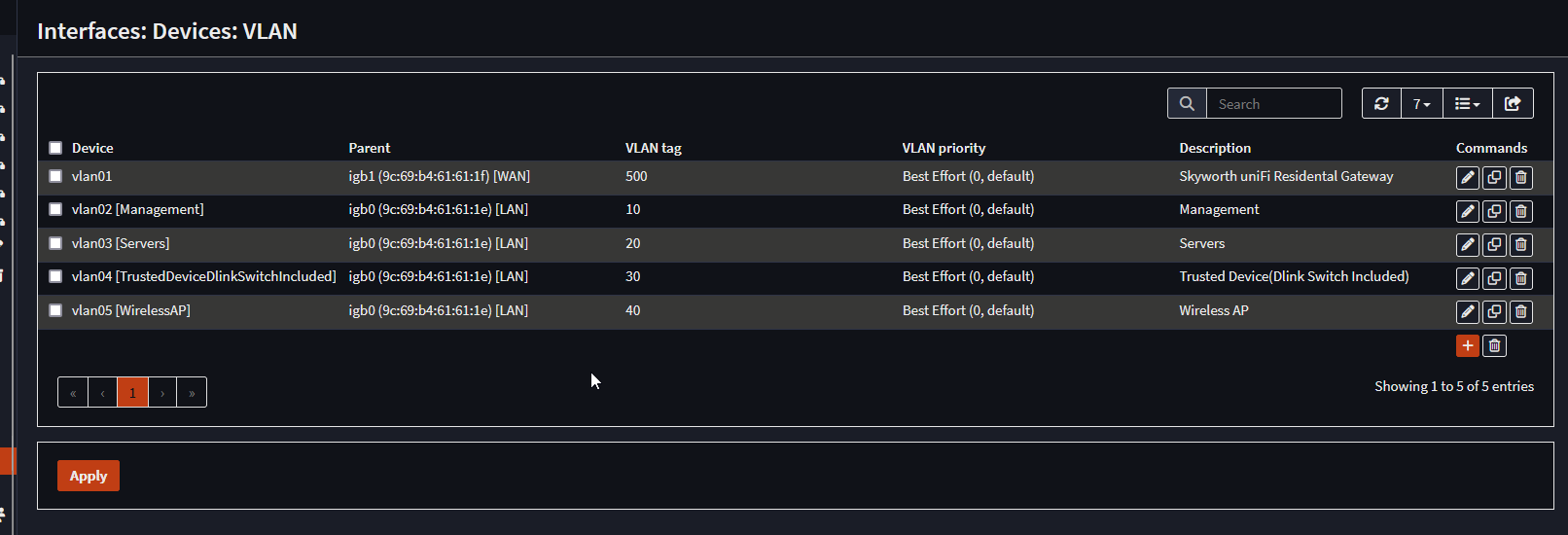Toggle the select-all checkbox in header
The width and height of the screenshot is (1568, 535).
55,148
